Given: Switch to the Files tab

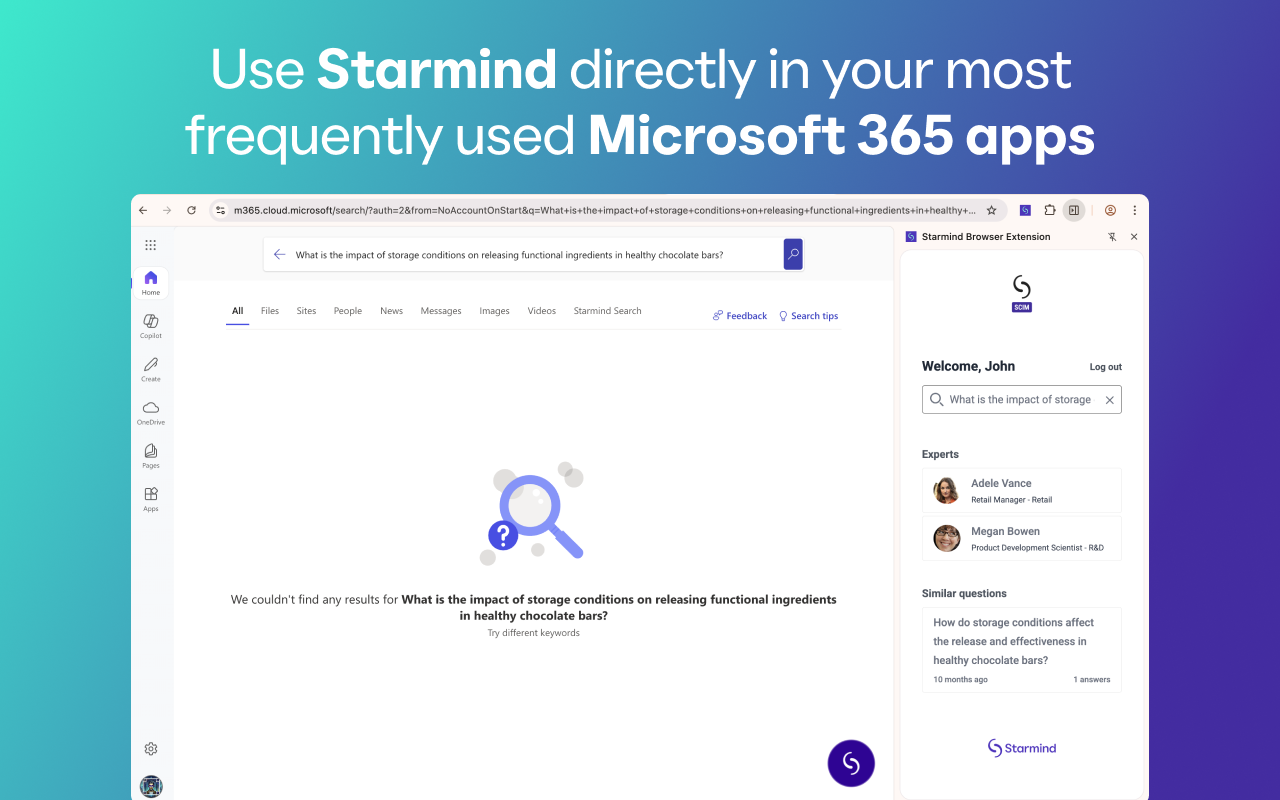Looking at the screenshot, I should (270, 311).
